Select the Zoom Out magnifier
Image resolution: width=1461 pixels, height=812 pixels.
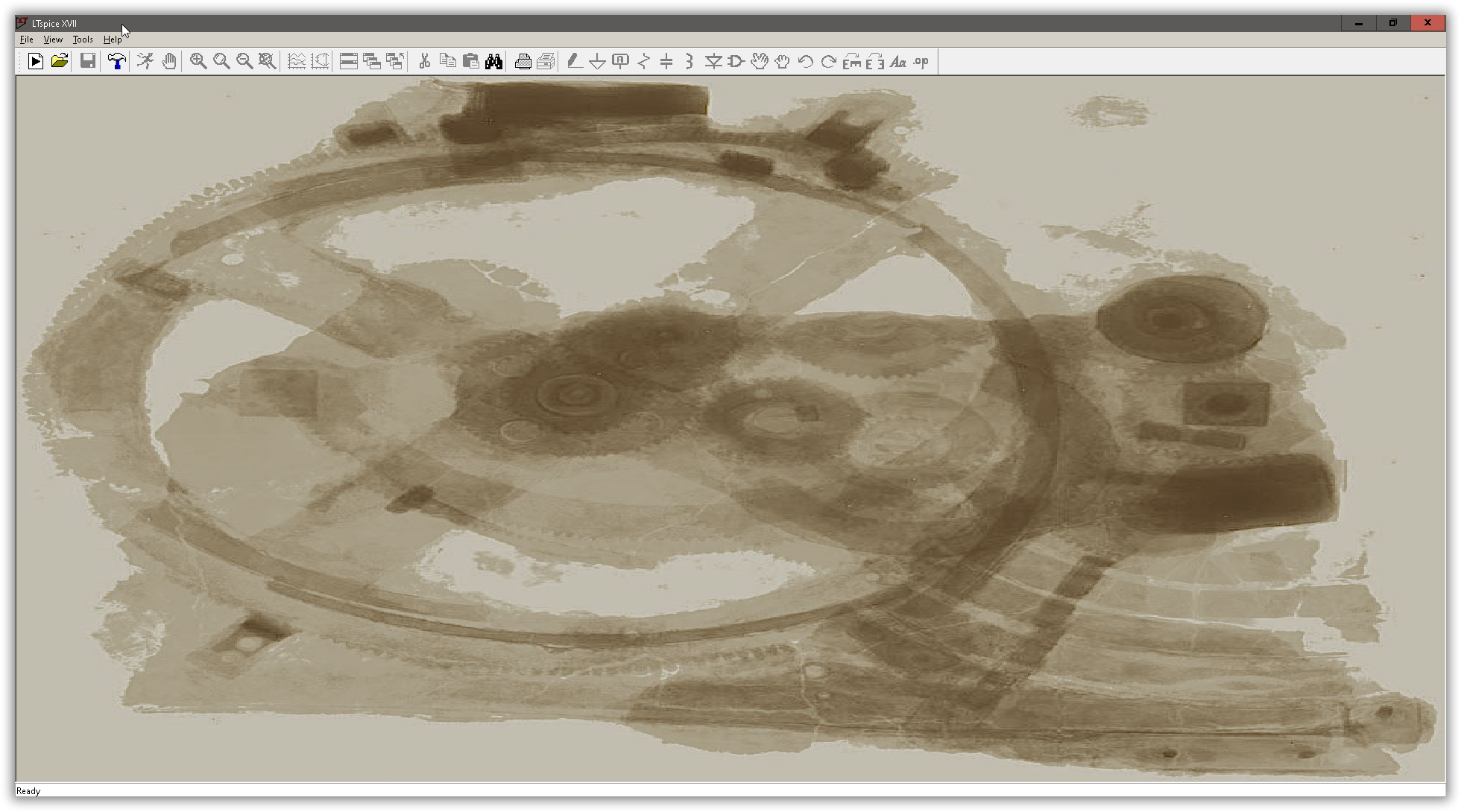(244, 61)
